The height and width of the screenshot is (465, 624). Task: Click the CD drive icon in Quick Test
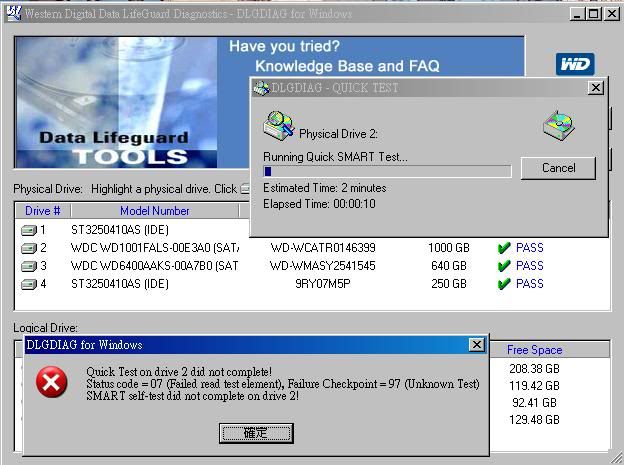pos(559,126)
